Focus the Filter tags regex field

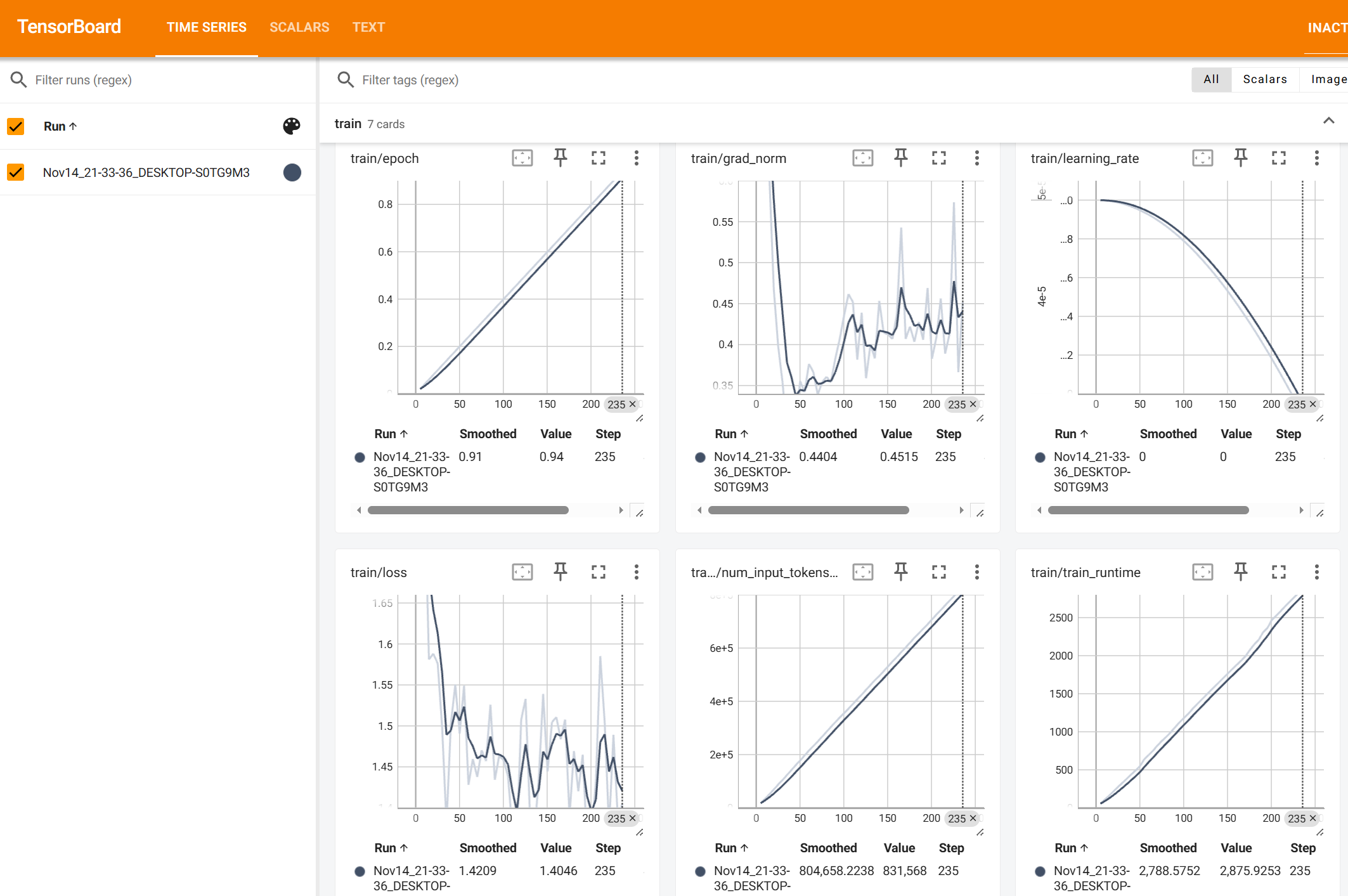(x=410, y=80)
